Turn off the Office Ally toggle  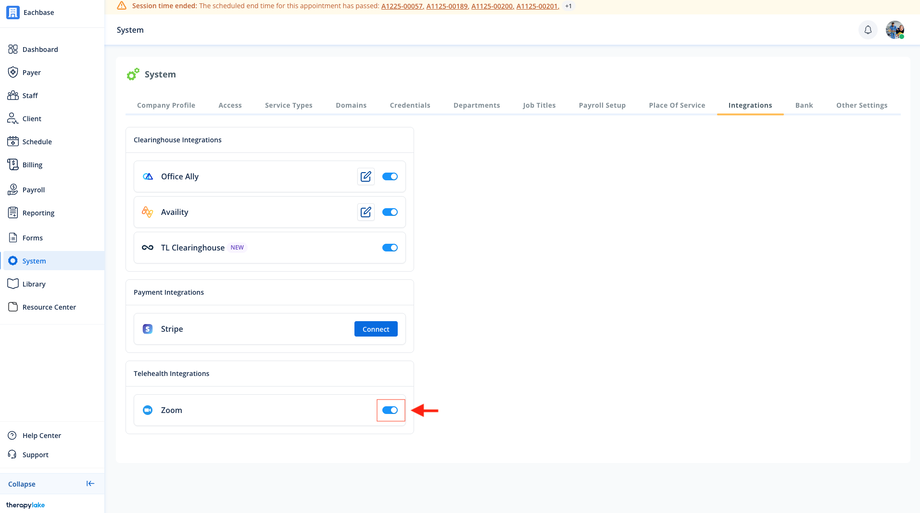(x=390, y=177)
